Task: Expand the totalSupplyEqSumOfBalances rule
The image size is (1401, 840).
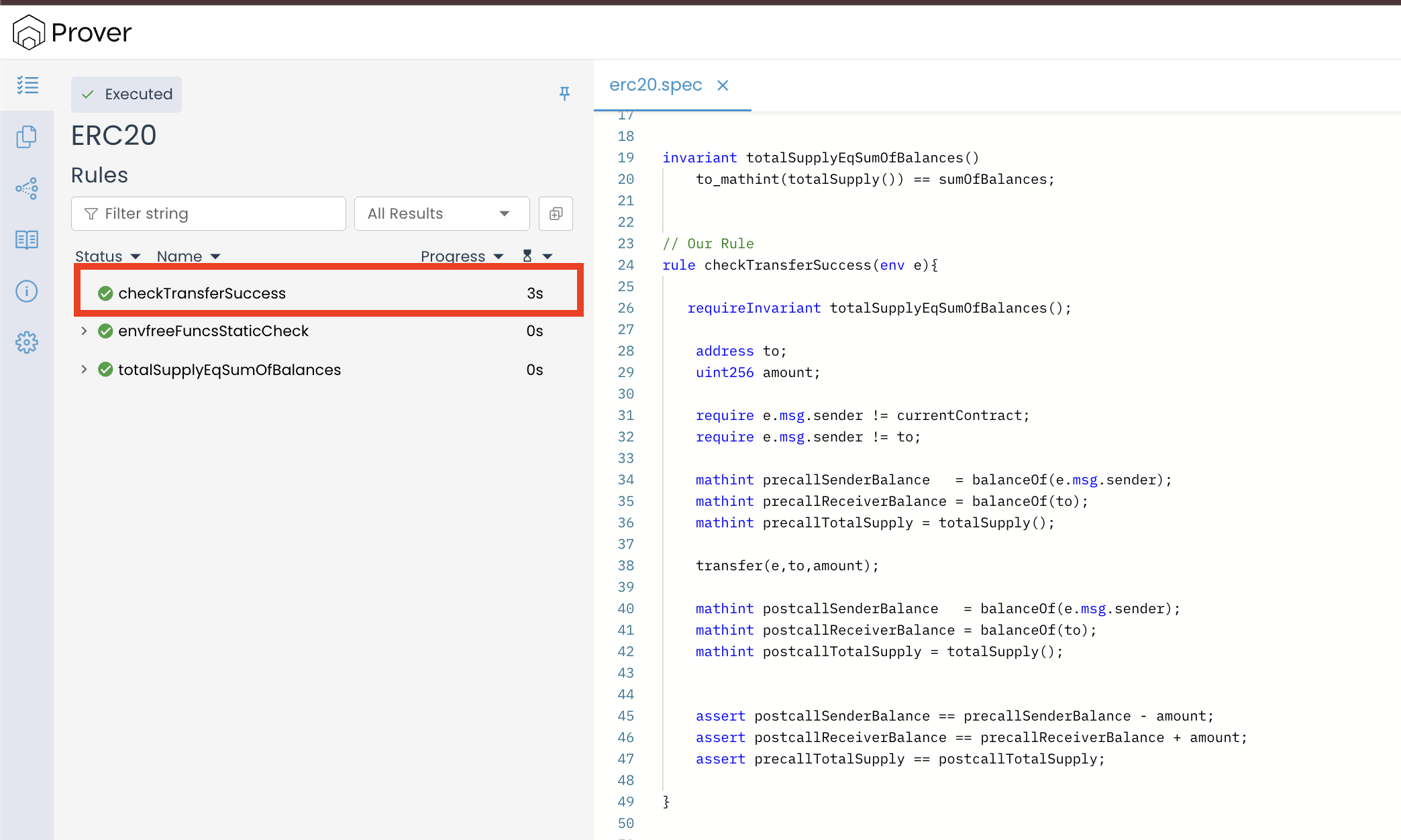Action: 84,370
